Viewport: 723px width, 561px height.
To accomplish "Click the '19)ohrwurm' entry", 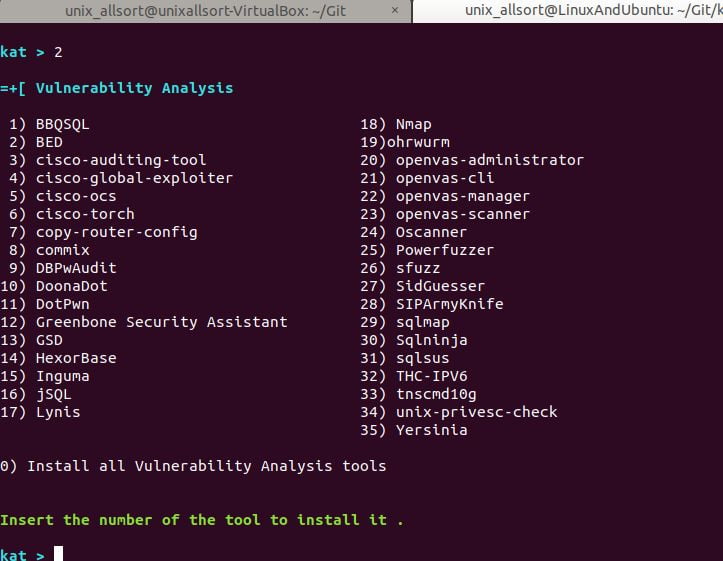I will (405, 142).
